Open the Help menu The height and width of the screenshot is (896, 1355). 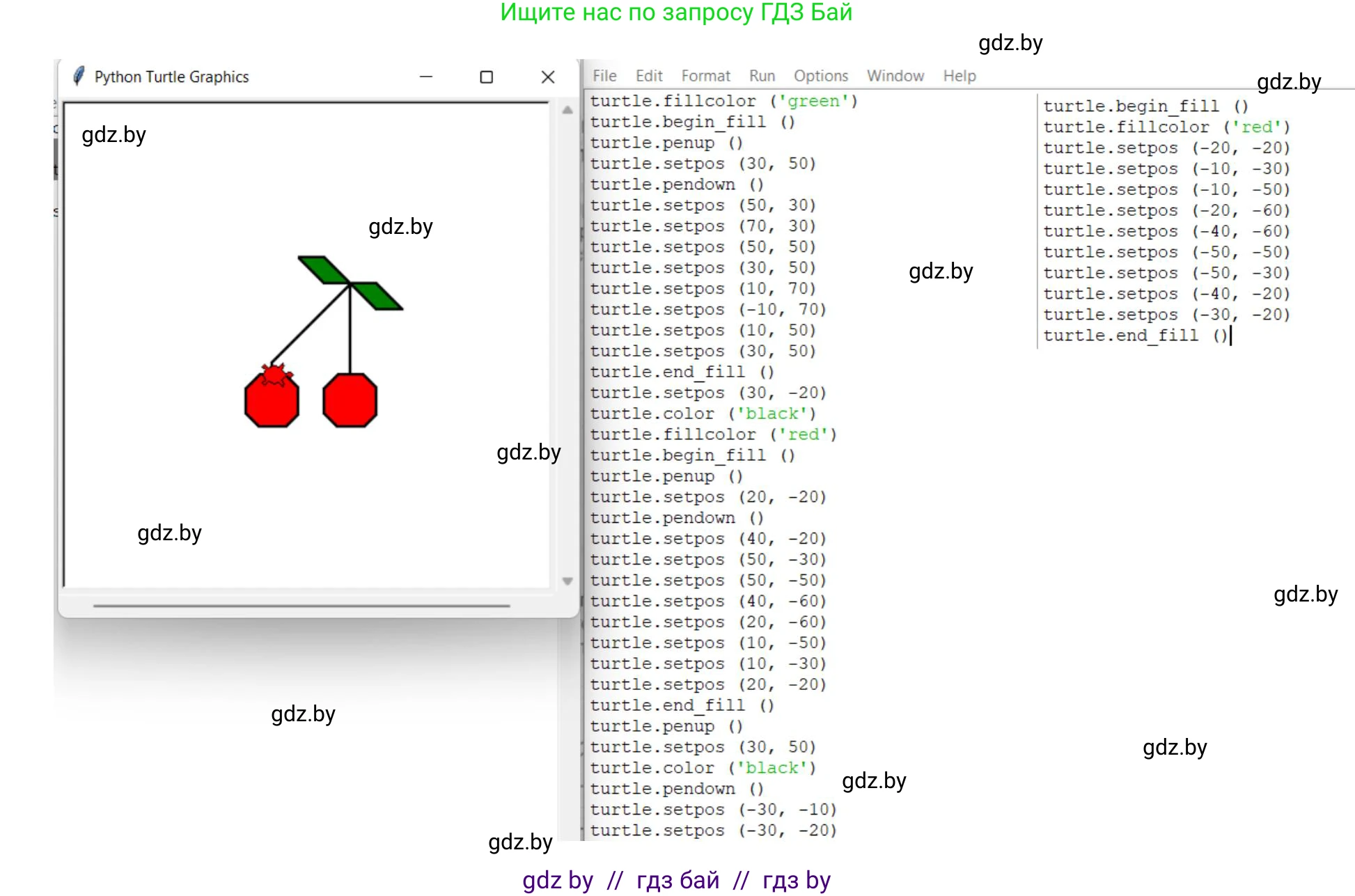tap(960, 76)
